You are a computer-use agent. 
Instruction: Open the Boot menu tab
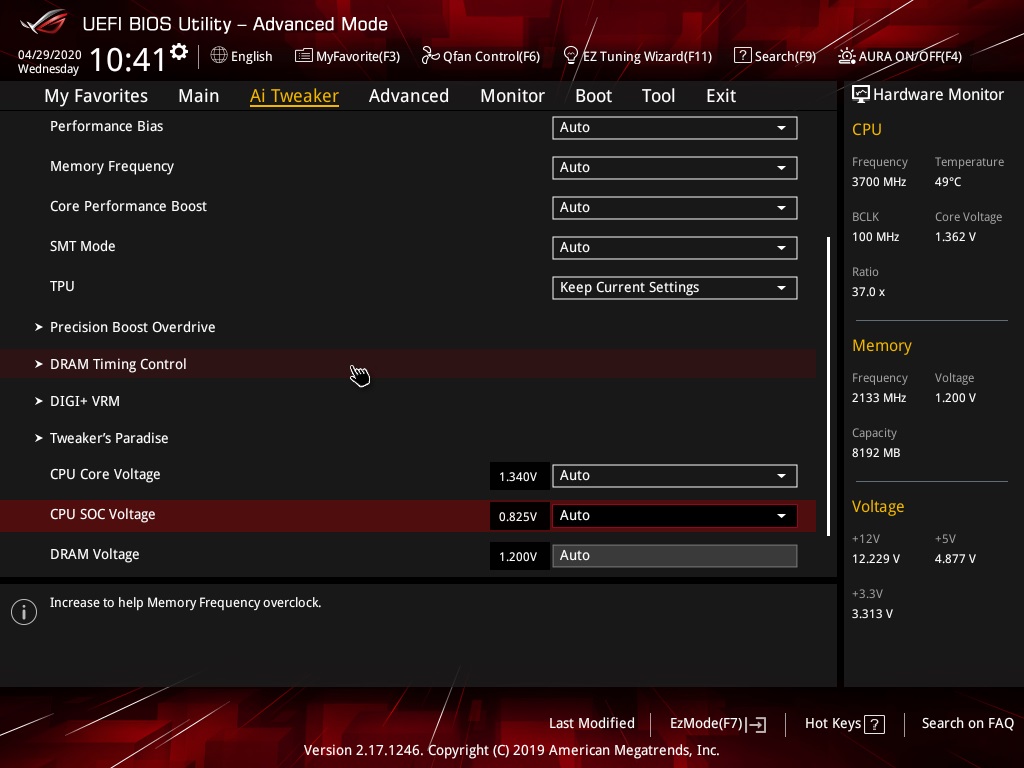coord(593,95)
